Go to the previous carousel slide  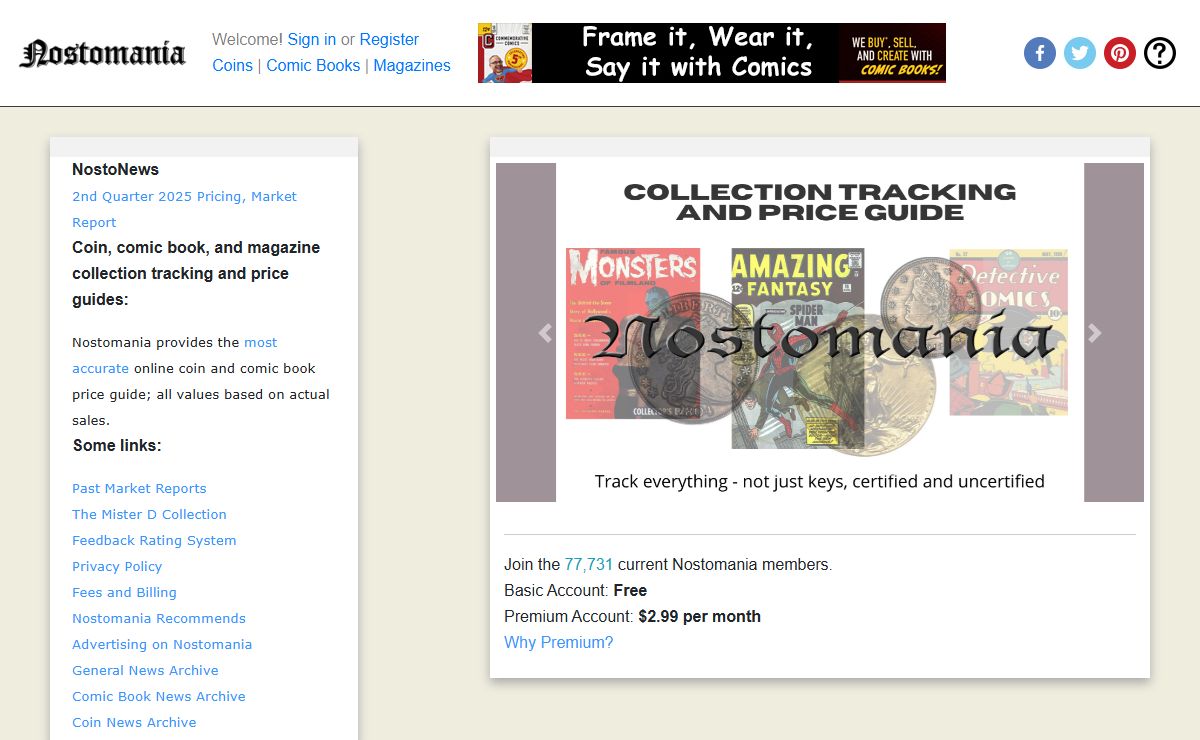coord(545,333)
